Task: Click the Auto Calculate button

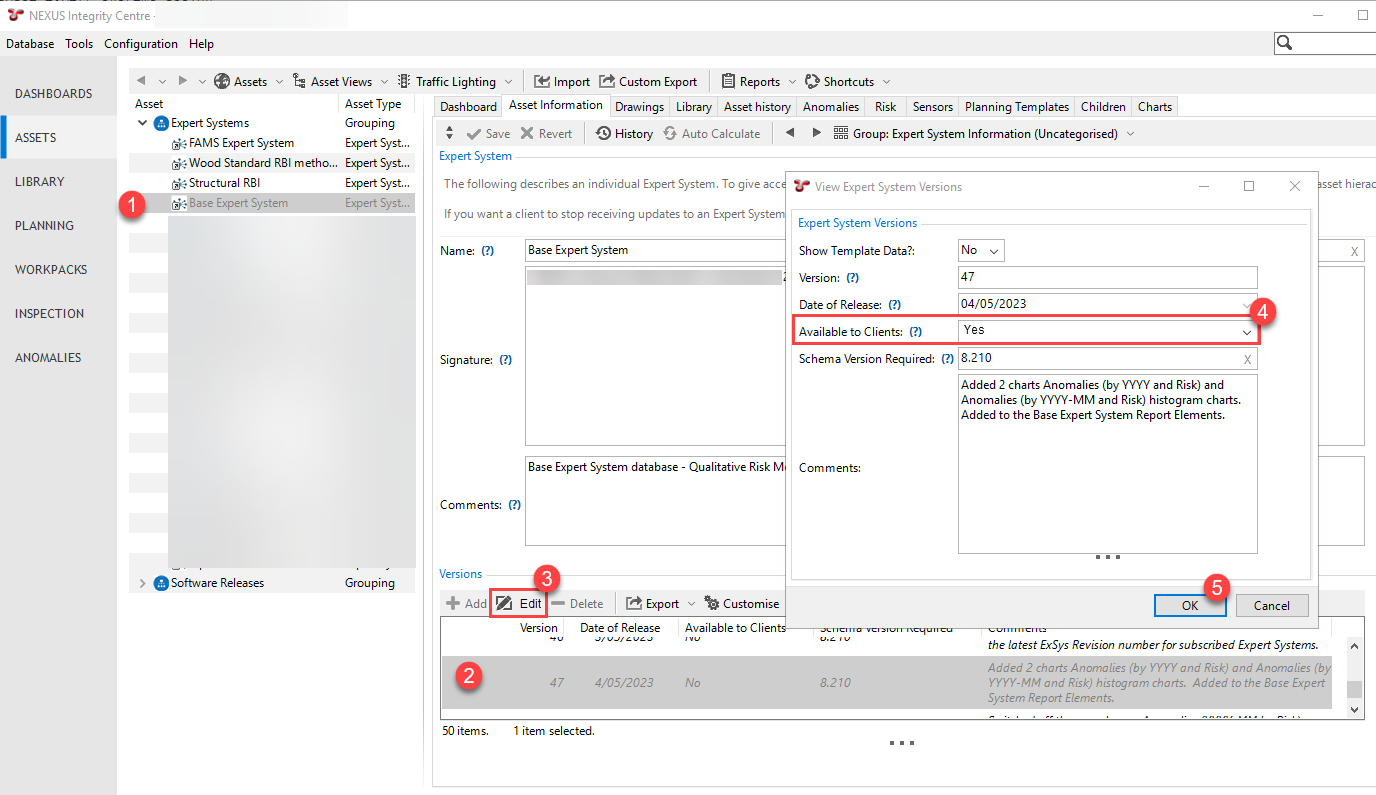Action: coord(711,134)
